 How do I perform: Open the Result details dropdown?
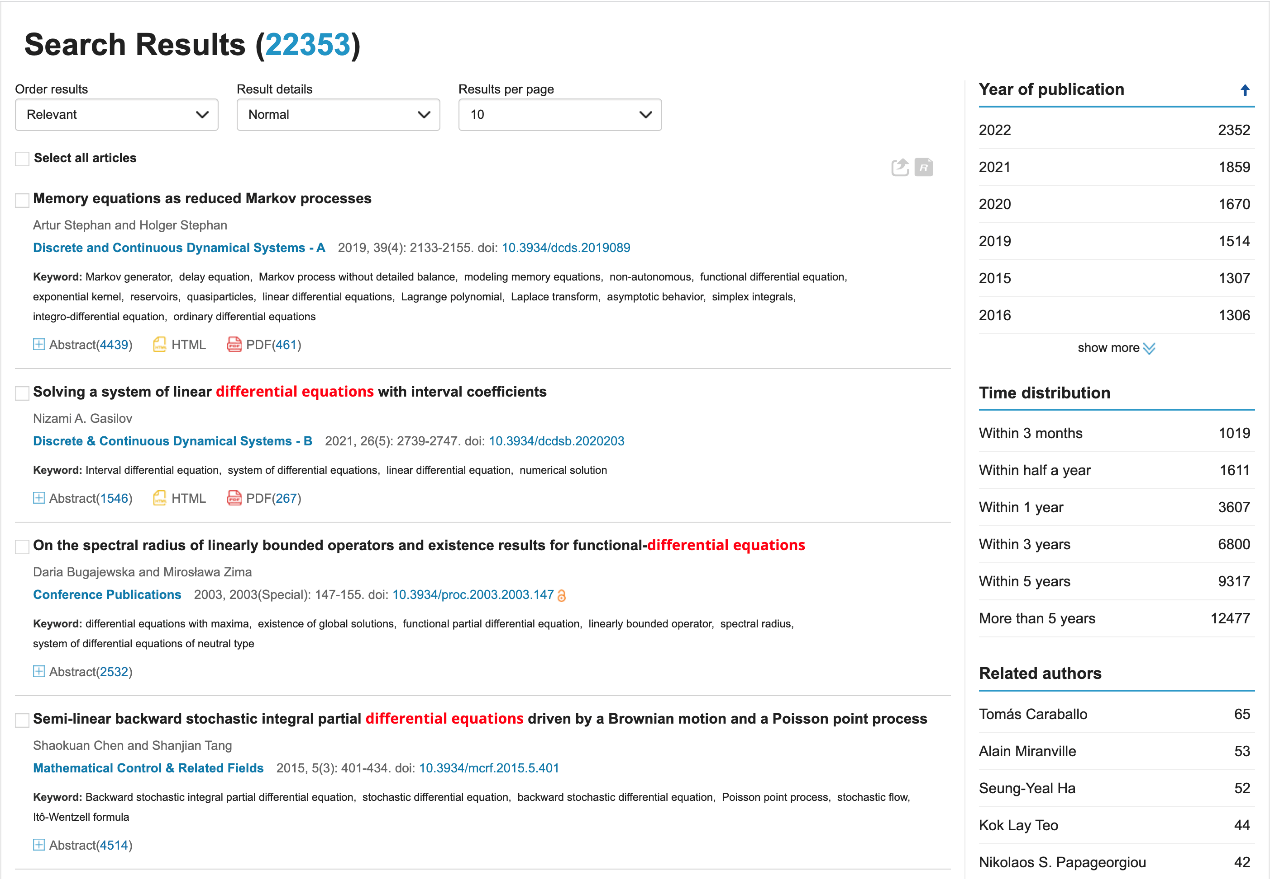click(x=338, y=115)
